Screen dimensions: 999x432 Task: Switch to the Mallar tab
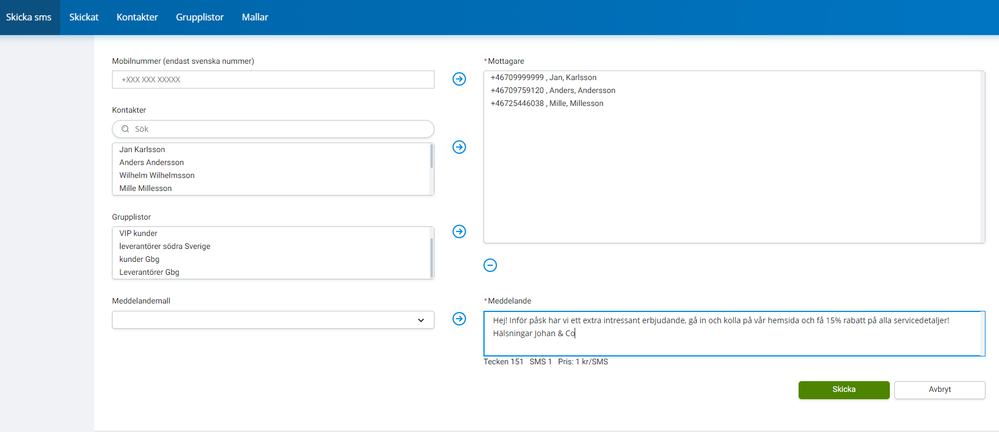click(255, 17)
